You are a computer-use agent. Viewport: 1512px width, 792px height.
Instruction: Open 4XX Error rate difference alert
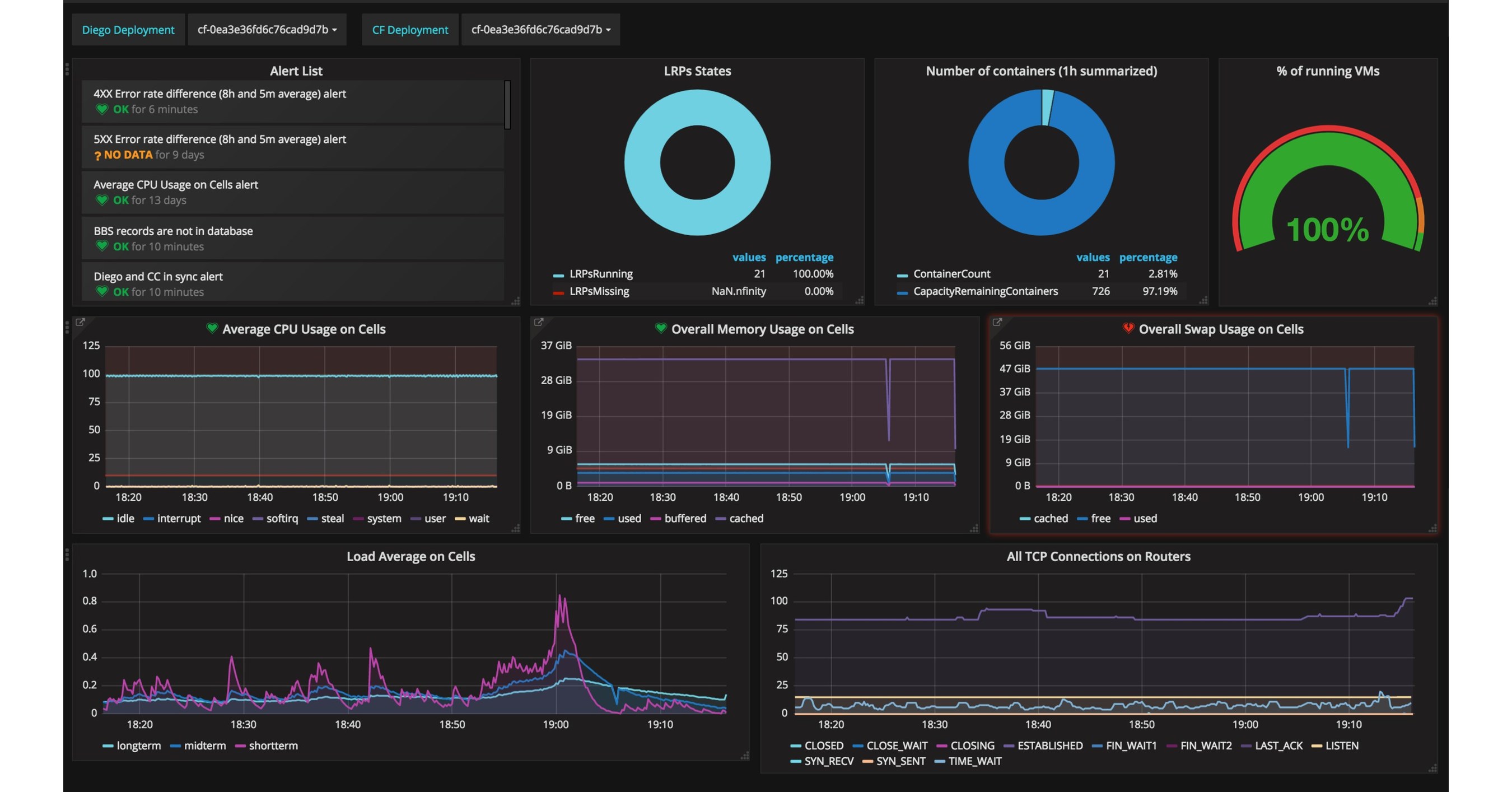click(x=292, y=101)
